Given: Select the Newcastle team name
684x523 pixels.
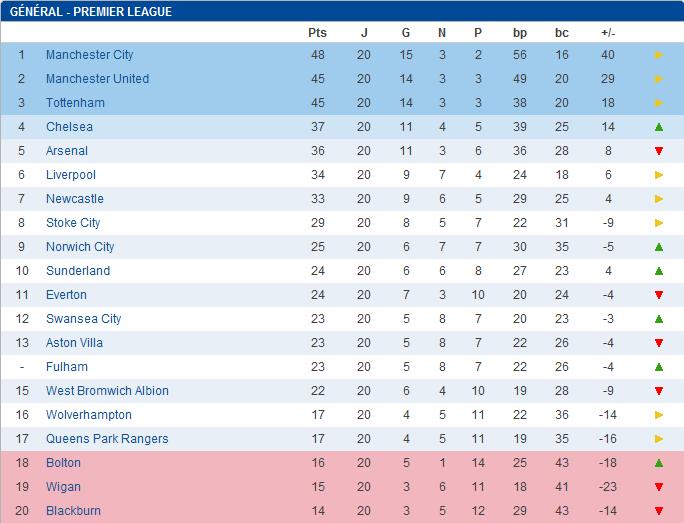Looking at the screenshot, I should click(74, 199).
